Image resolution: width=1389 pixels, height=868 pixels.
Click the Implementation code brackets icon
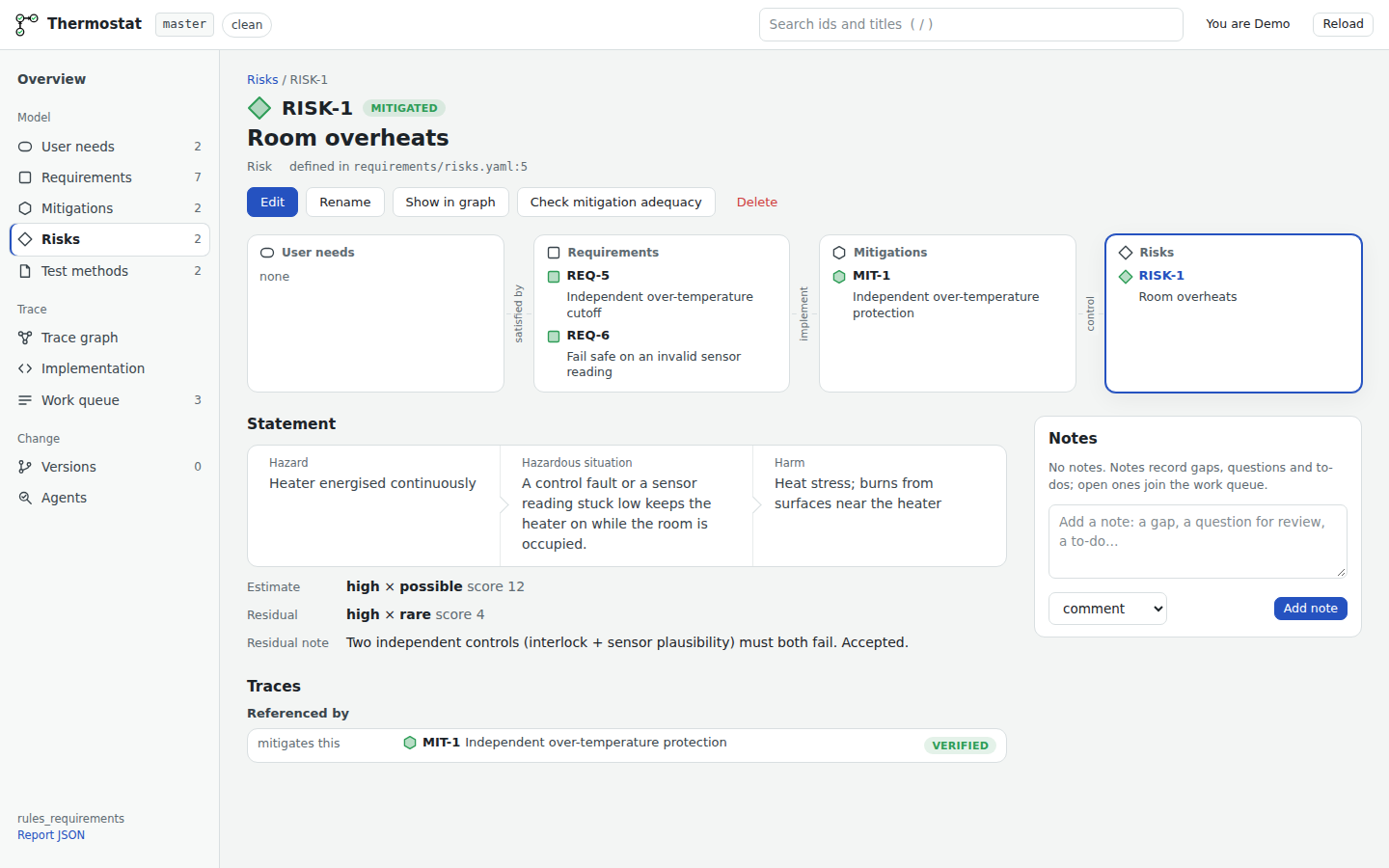[25, 368]
